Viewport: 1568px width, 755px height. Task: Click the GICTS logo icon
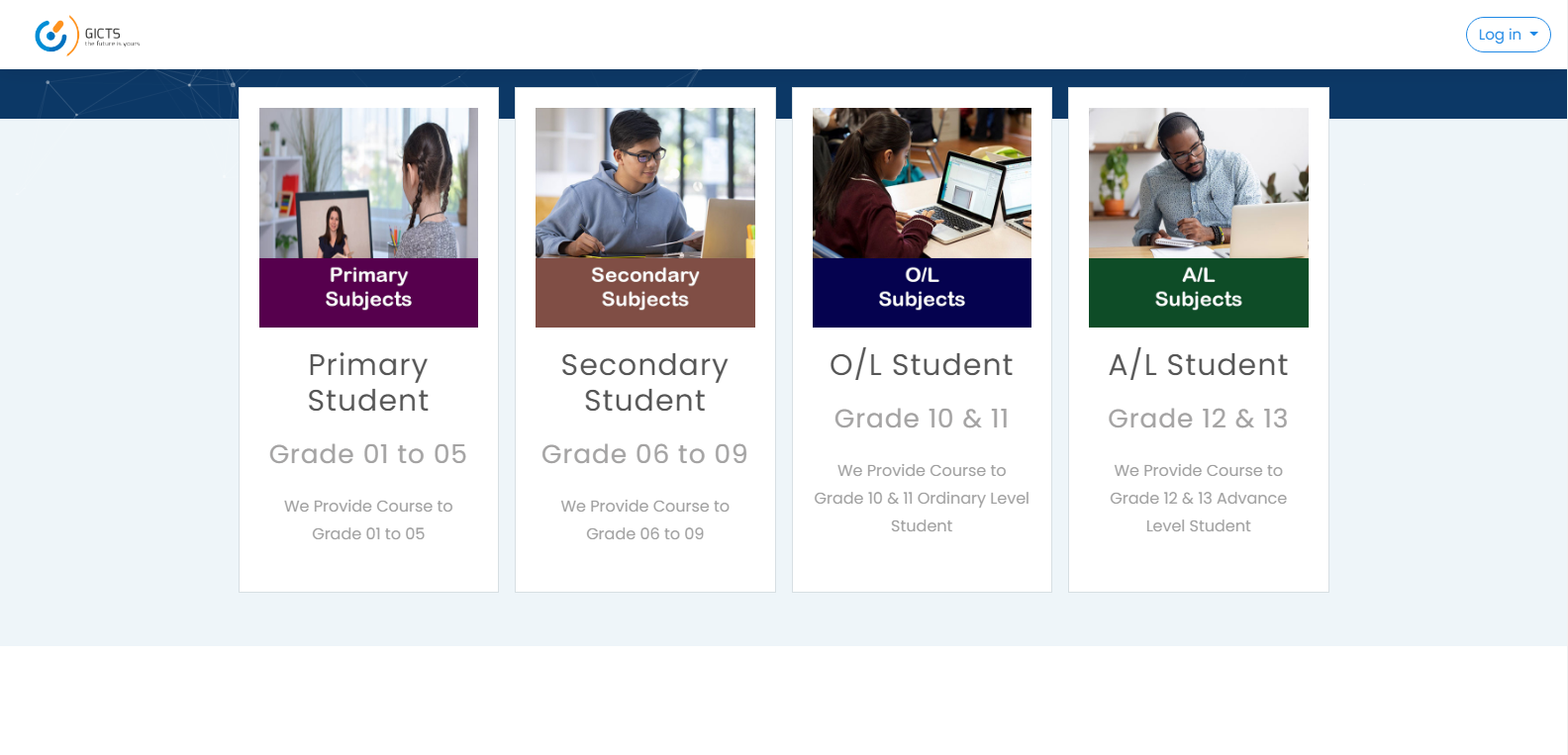[55, 36]
